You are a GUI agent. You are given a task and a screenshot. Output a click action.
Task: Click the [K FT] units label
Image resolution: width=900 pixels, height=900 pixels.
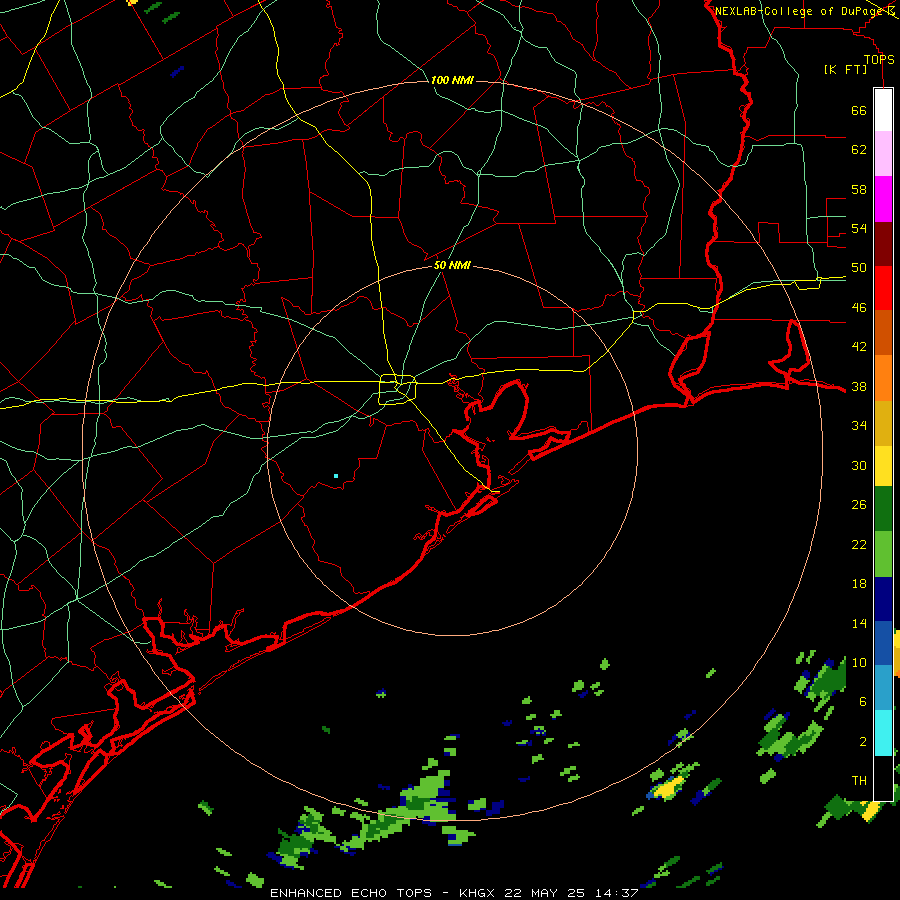click(x=845, y=70)
